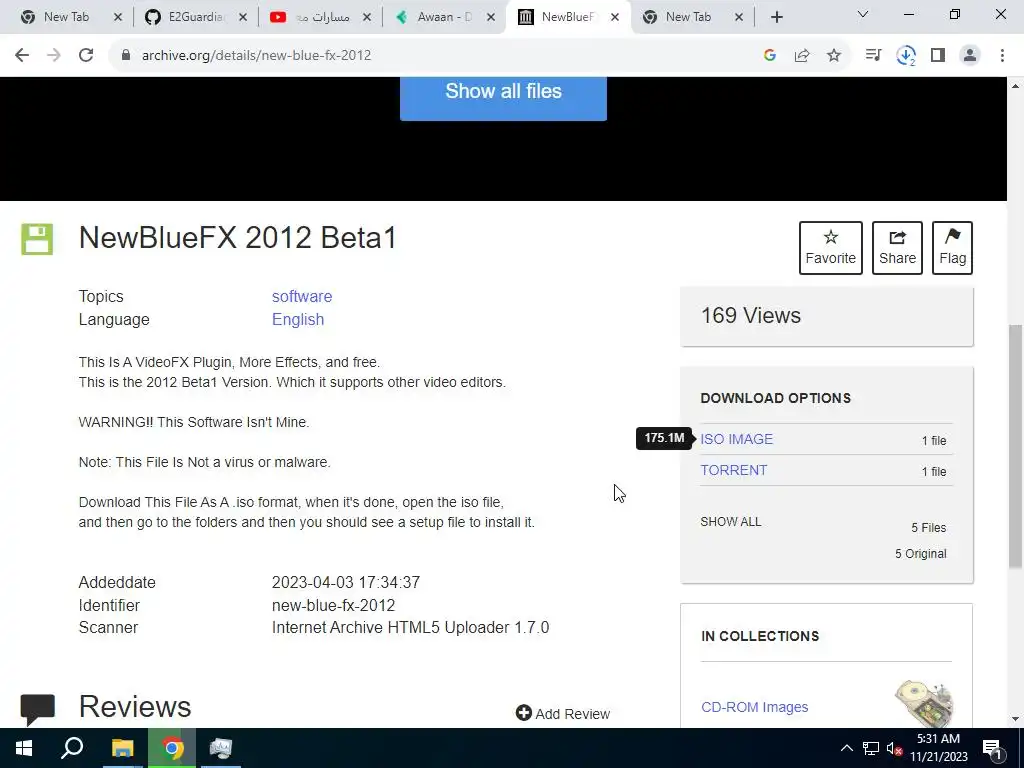Image resolution: width=1024 pixels, height=768 pixels.
Task: Toggle Chrome side panel
Action: pyautogui.click(x=938, y=56)
